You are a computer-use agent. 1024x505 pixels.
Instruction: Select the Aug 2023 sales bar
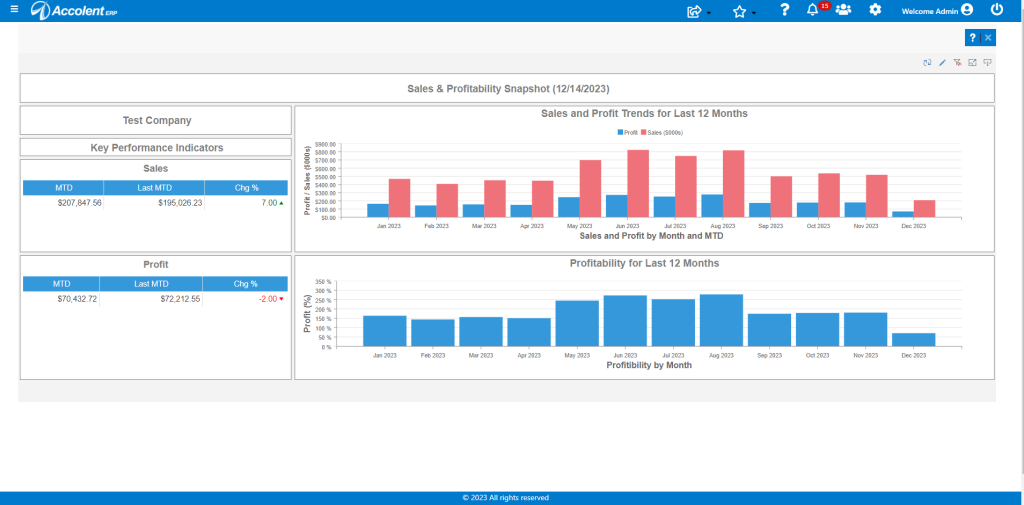click(733, 184)
